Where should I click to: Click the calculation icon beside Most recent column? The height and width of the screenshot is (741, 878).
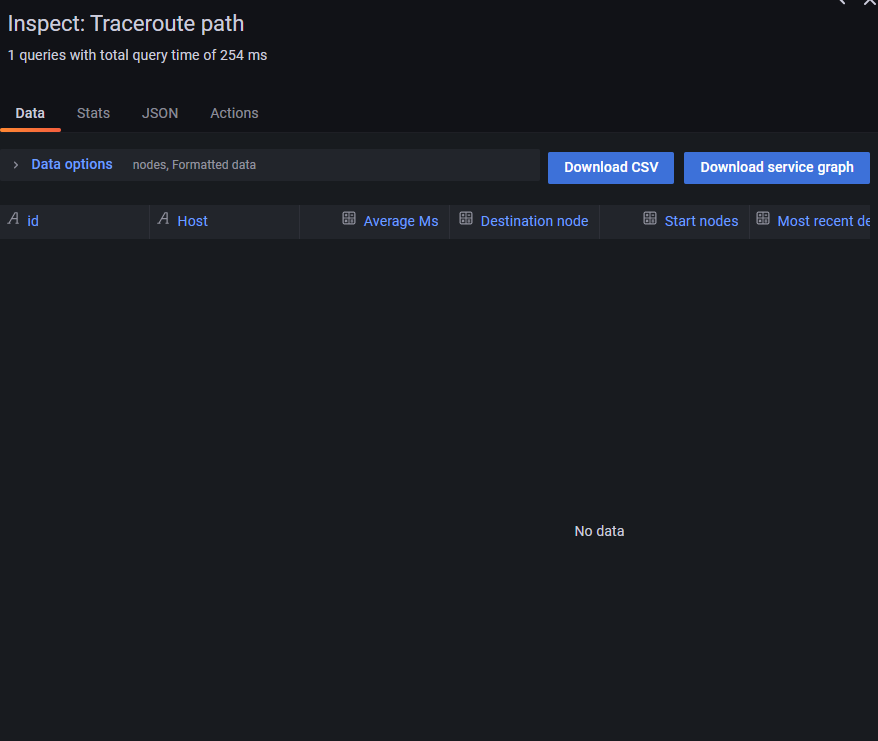tap(763, 220)
